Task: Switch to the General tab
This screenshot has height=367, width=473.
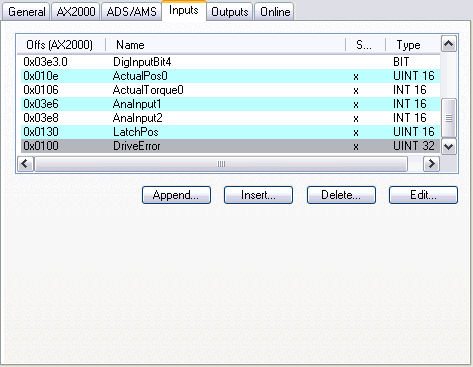Action: point(26,12)
